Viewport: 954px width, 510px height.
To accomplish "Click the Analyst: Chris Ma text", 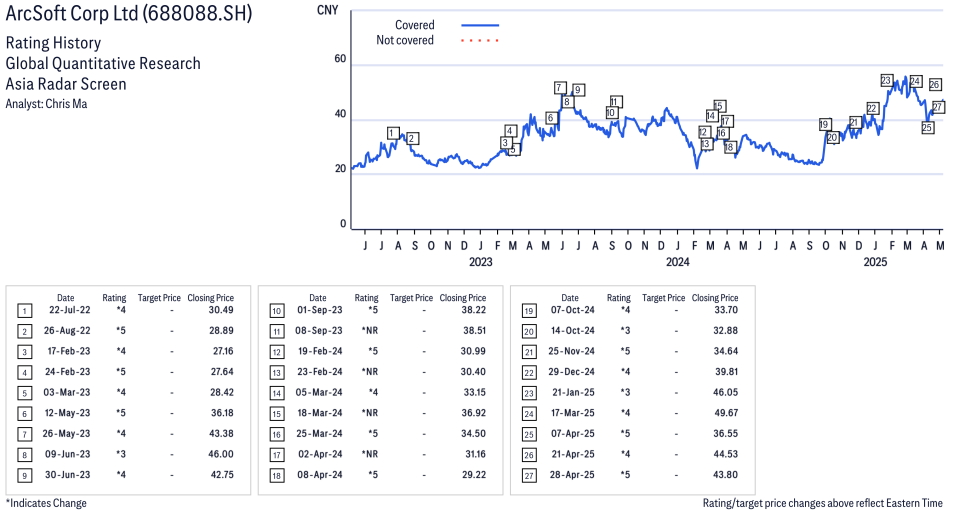I will (46, 104).
